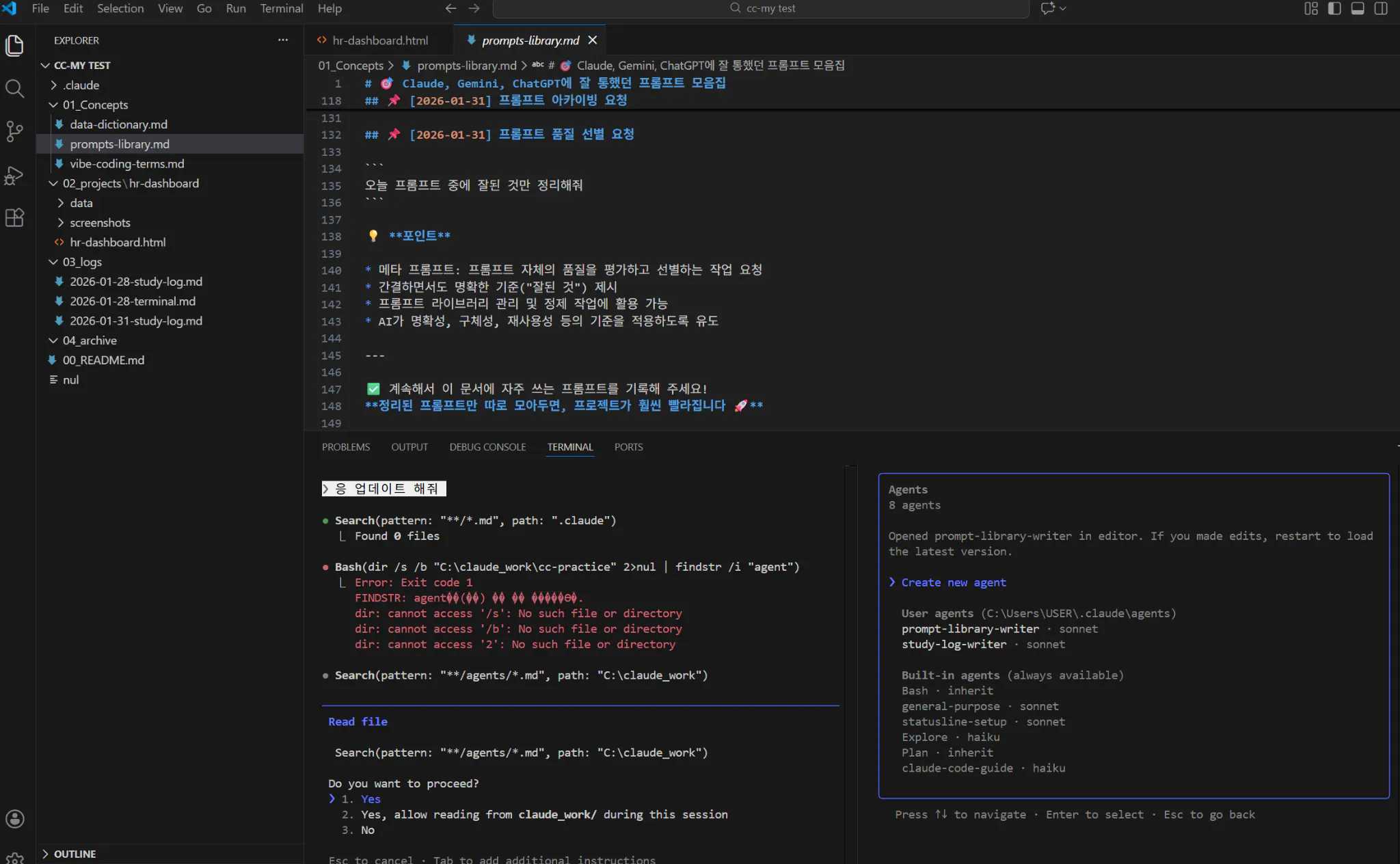Select the prompts-library.md editor tab
This screenshot has width=1400, height=864.
coord(530,40)
